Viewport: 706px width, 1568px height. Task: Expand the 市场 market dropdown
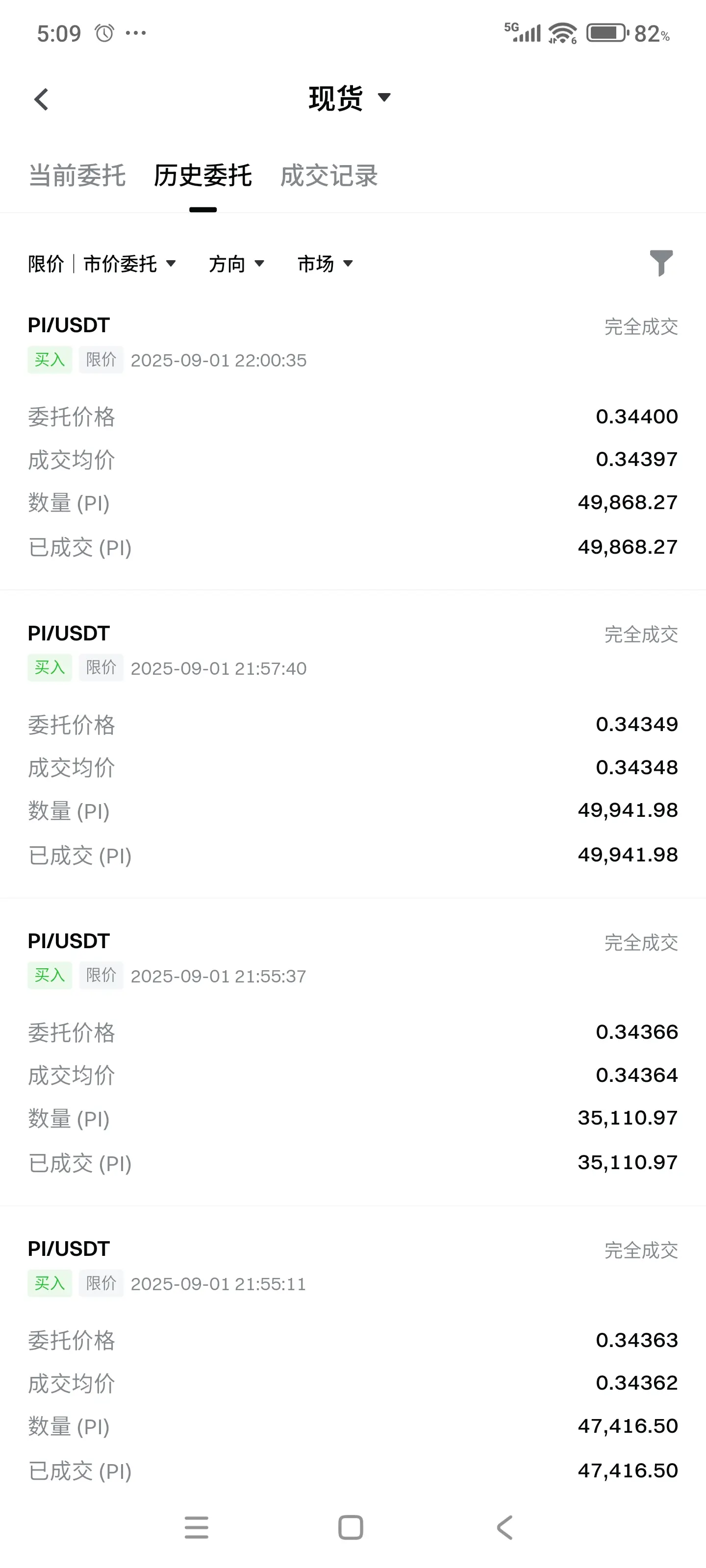pyautogui.click(x=325, y=264)
